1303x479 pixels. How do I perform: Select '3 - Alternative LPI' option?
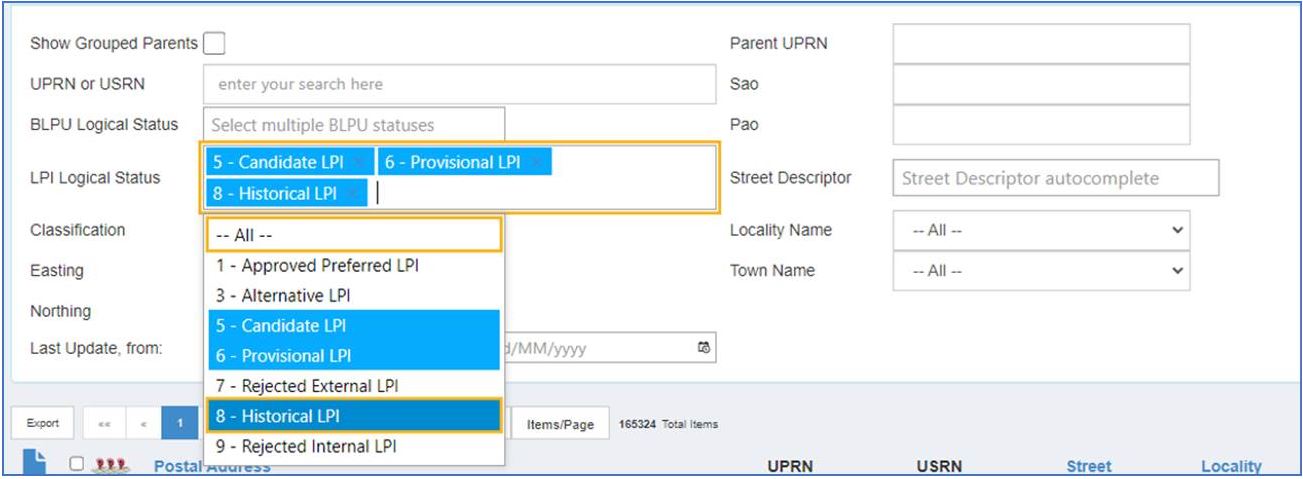353,296
